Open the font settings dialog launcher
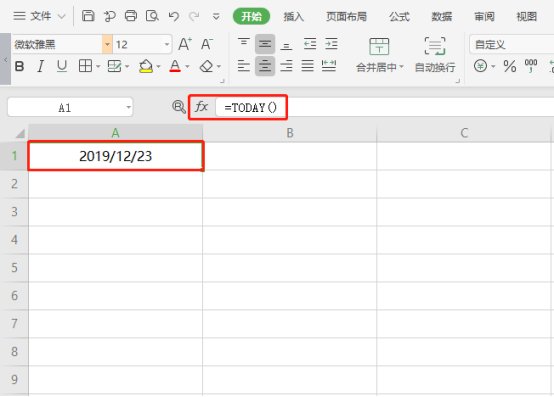Viewport: 554px width, 397px height. [x=222, y=81]
